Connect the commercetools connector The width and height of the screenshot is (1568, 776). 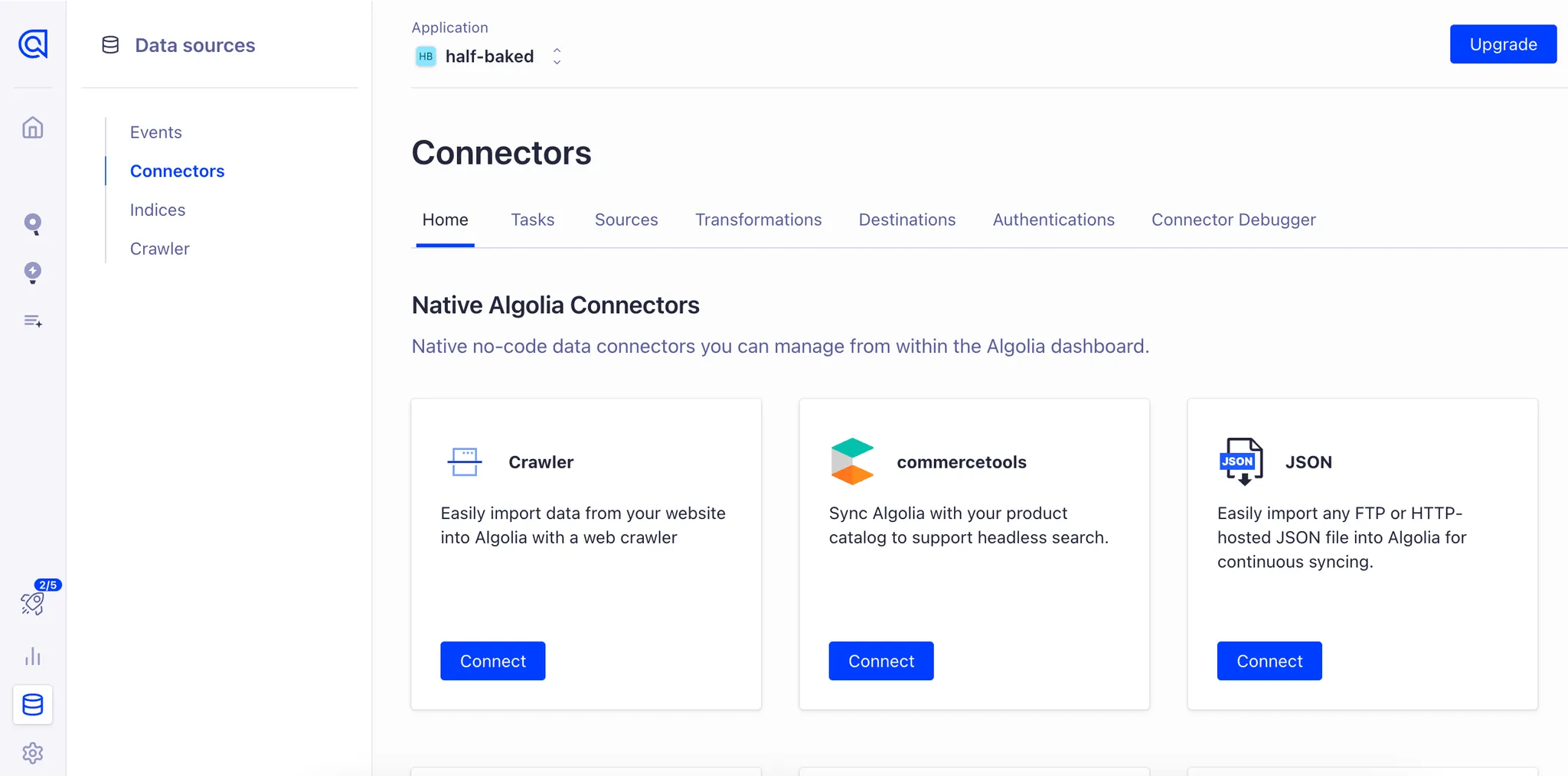pos(880,660)
